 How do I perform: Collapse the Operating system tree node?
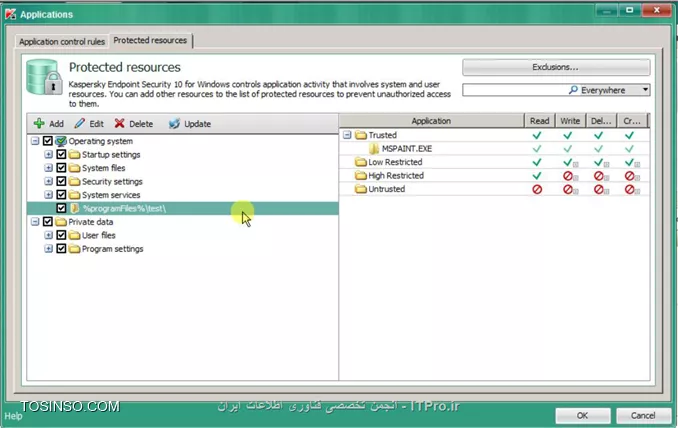pos(35,141)
